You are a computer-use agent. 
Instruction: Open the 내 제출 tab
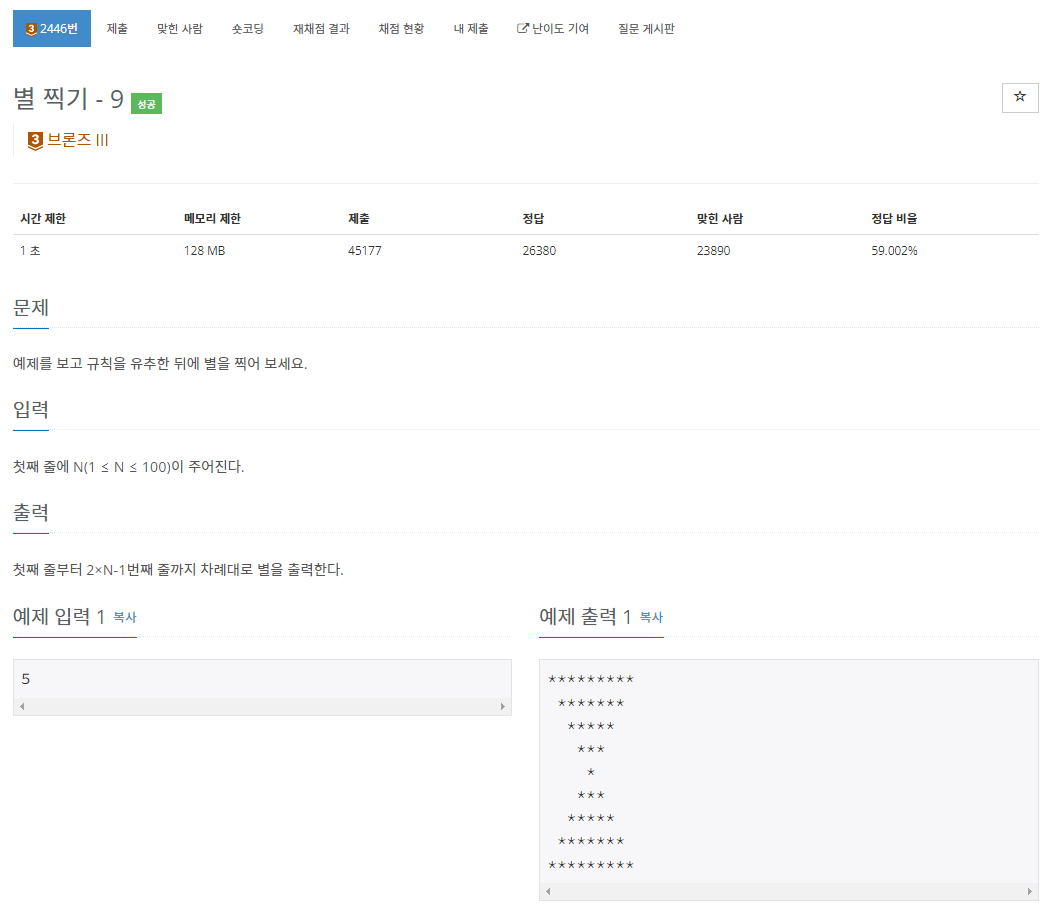tap(471, 28)
